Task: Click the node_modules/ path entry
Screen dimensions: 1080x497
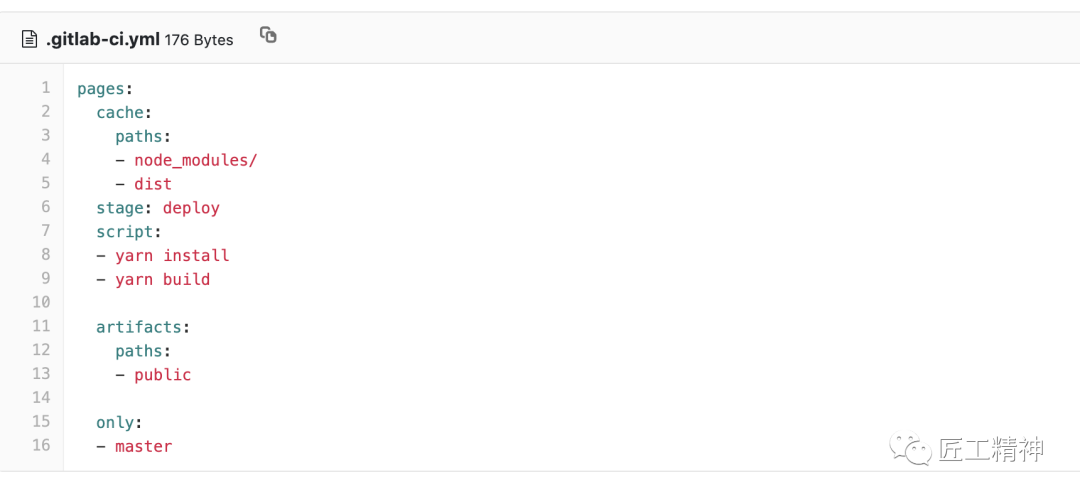Action: [x=196, y=160]
